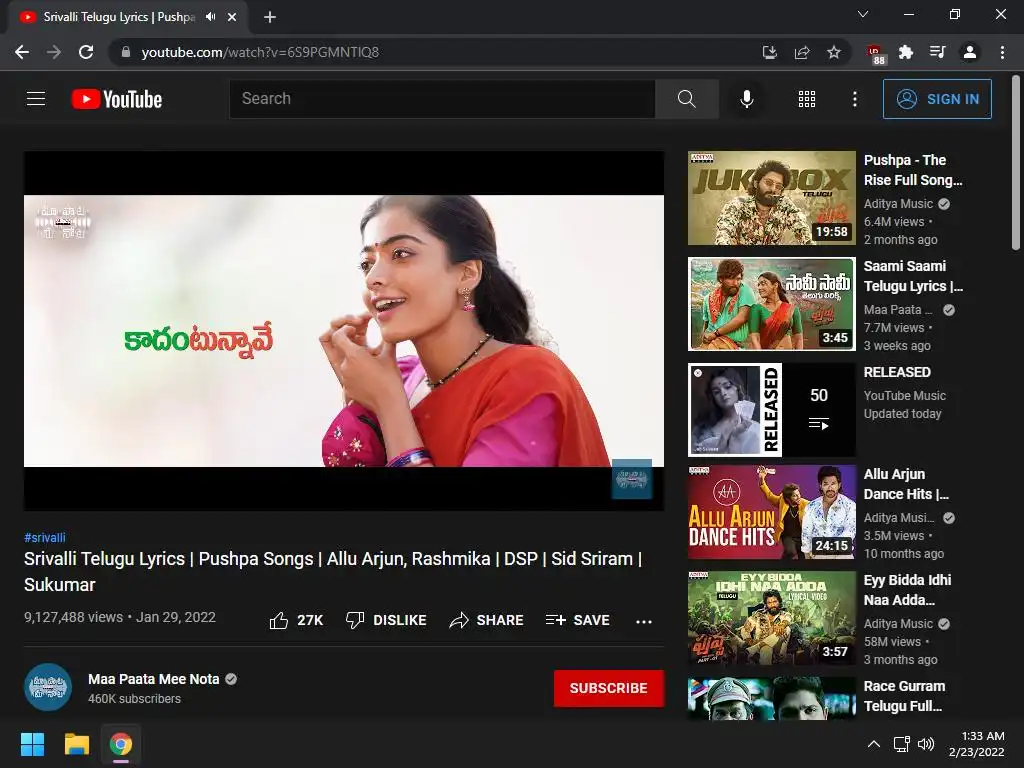This screenshot has width=1024, height=768.
Task: Mute the tab via speaker icon
Action: tap(210, 17)
